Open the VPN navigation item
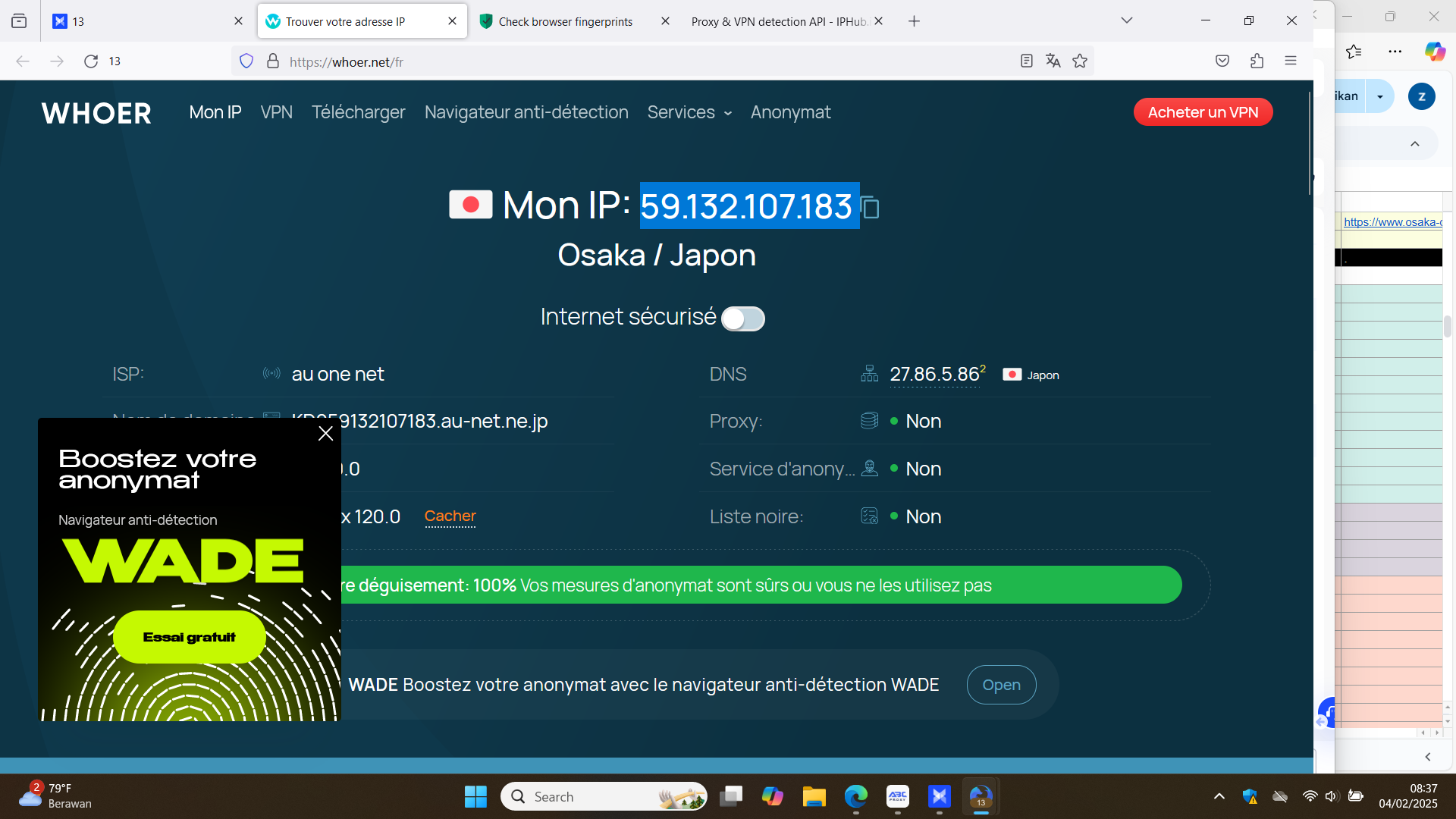Screen dimensions: 1456x819 click(277, 113)
